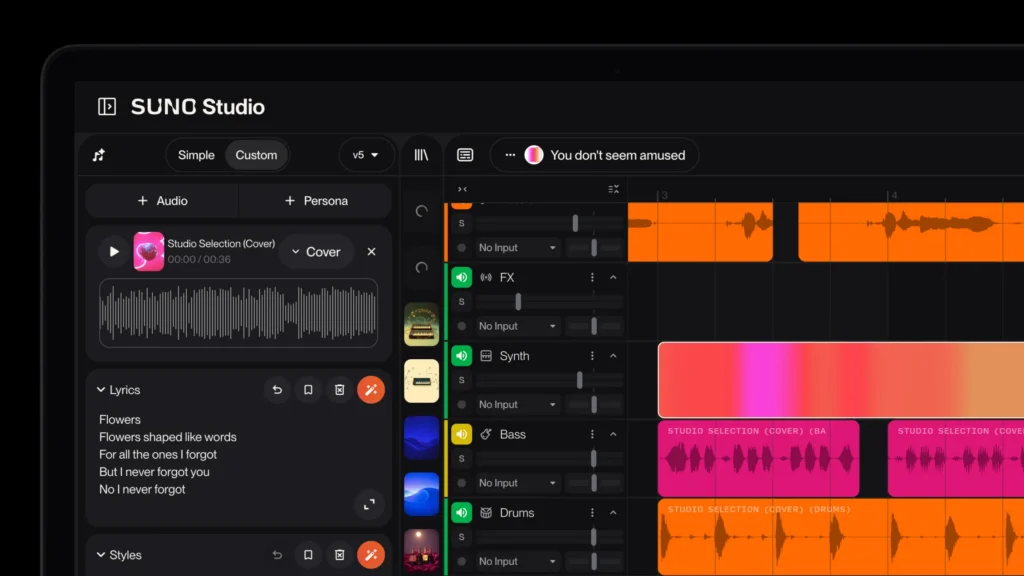This screenshot has height=576, width=1024.
Task: Select the Custom tab
Action: [256, 155]
